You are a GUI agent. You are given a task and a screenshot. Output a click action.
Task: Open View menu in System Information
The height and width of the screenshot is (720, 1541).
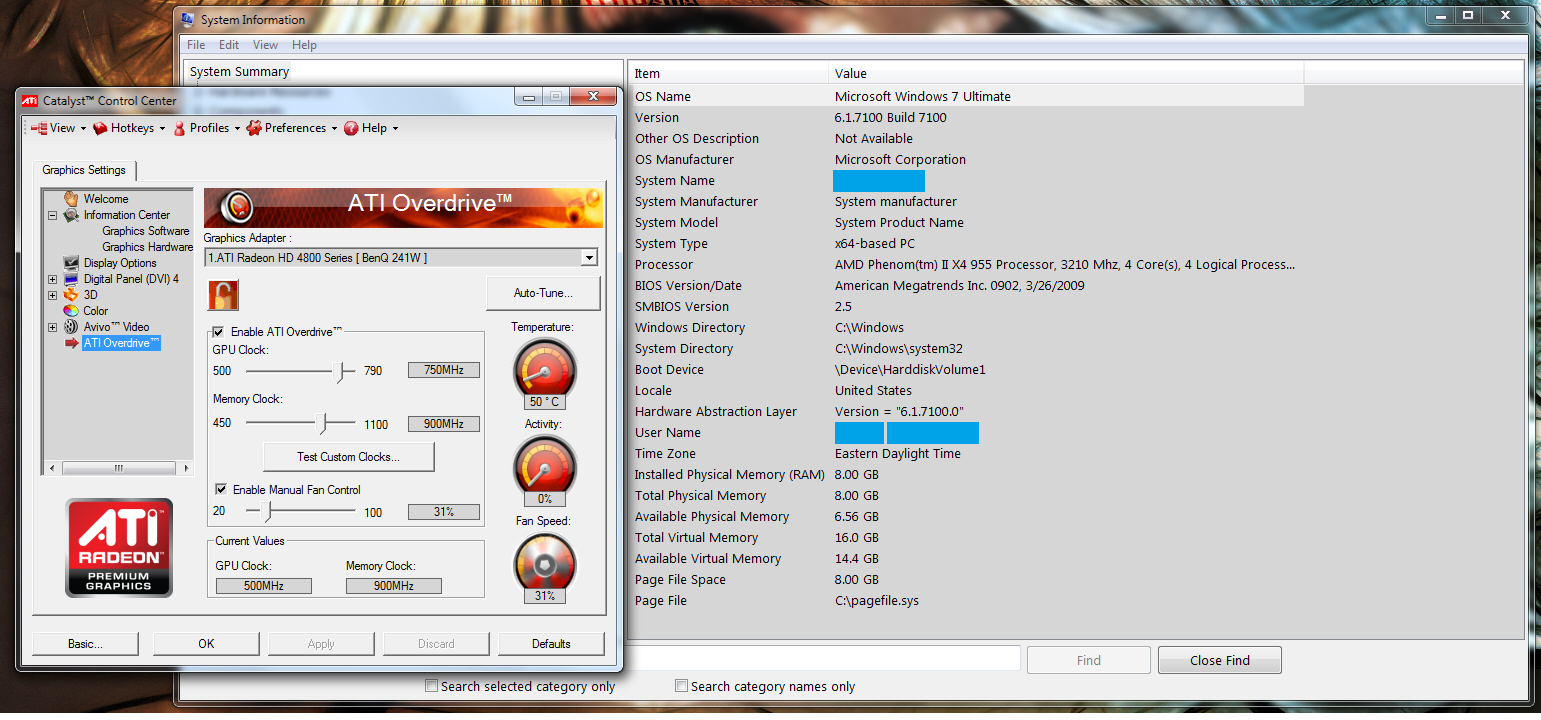tap(265, 45)
